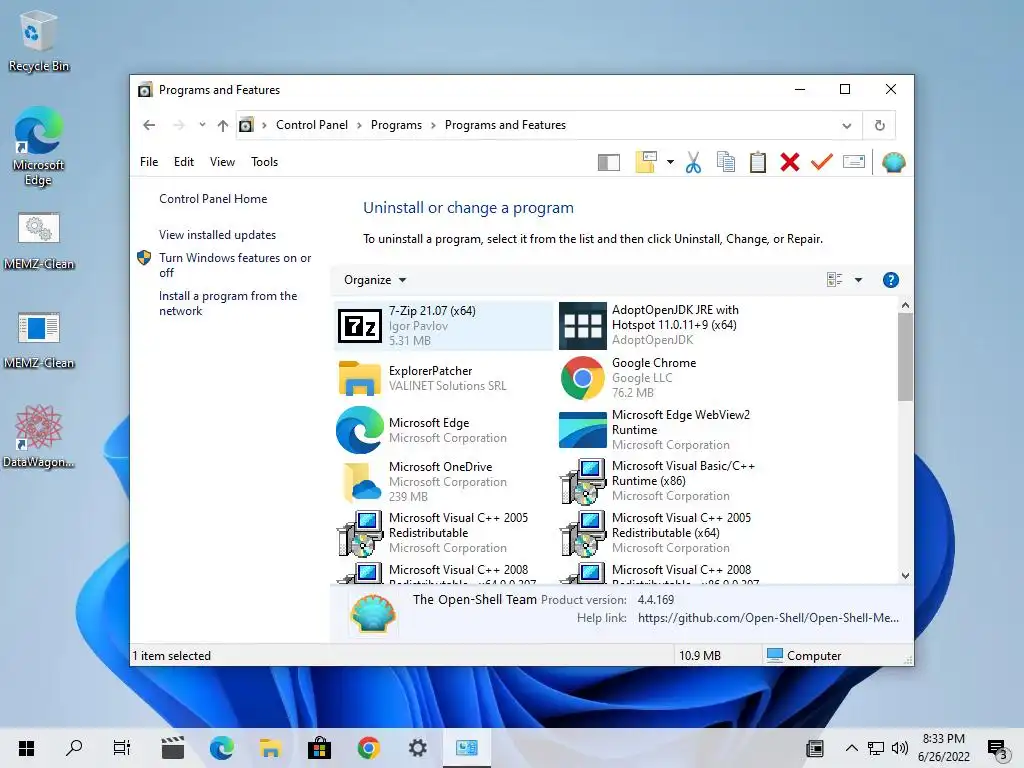Open Control Panel Home link
The height and width of the screenshot is (768, 1024).
213,199
